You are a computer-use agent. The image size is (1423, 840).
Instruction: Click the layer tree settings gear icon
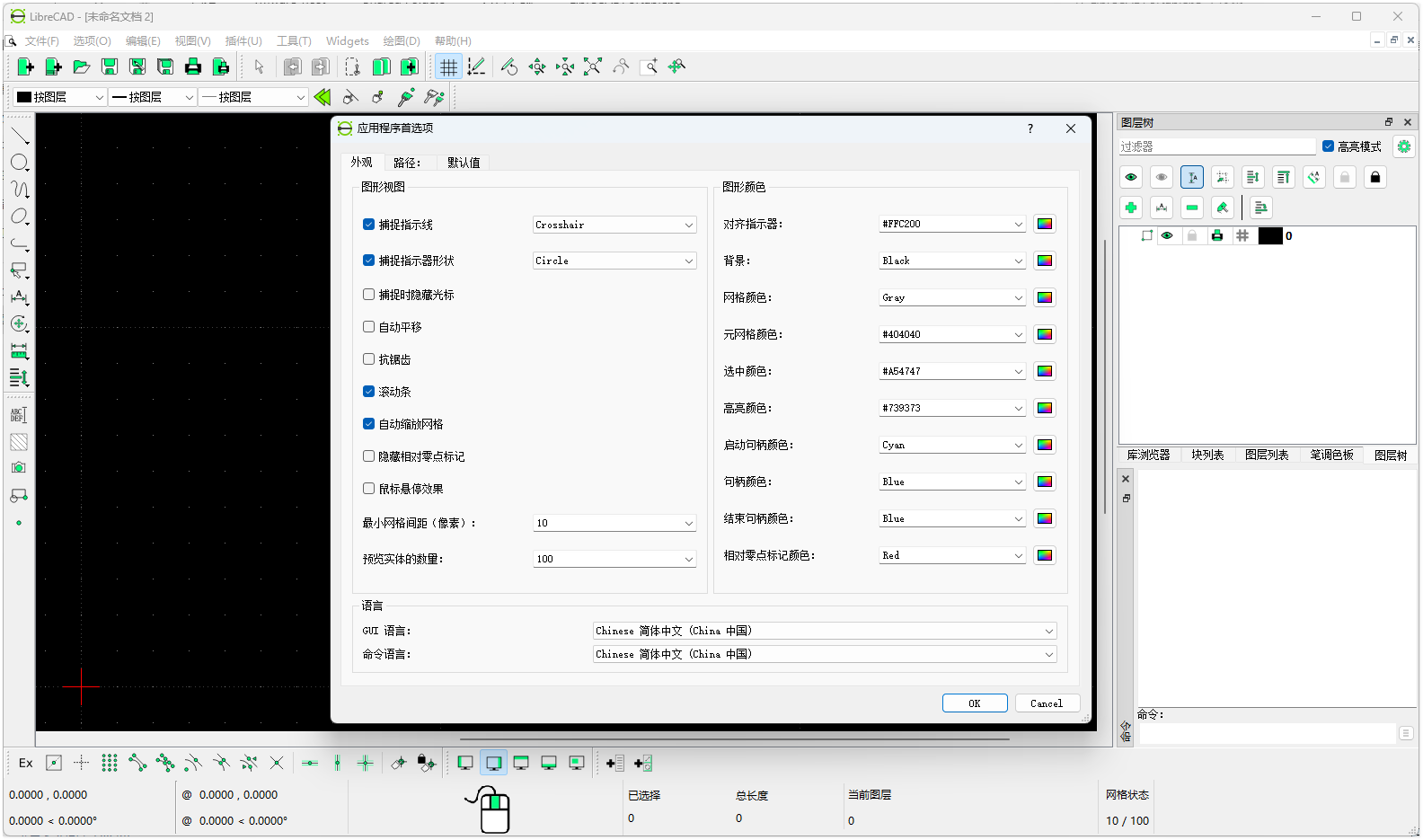tap(1403, 146)
